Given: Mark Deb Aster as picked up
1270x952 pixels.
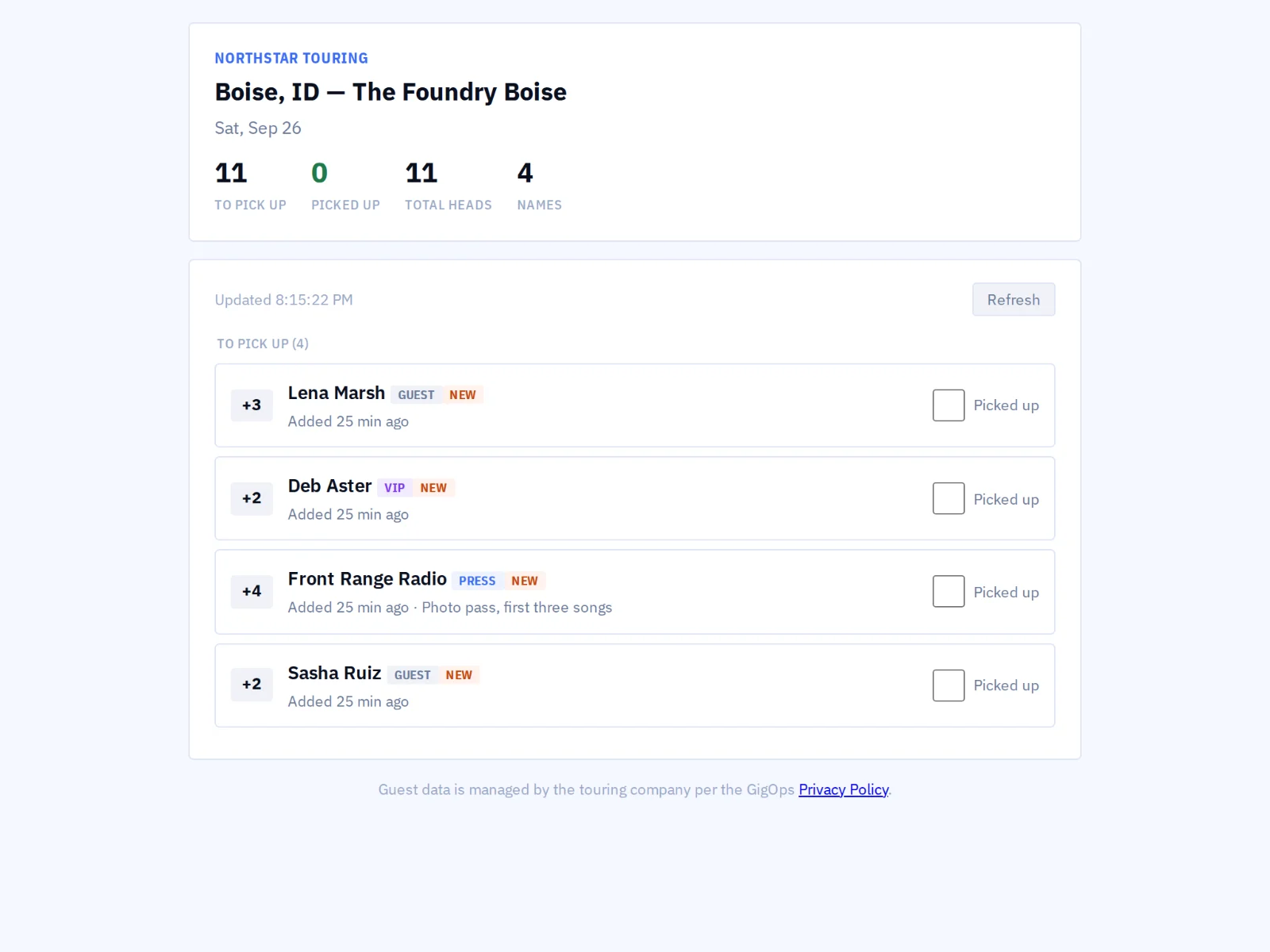Looking at the screenshot, I should 949,498.
